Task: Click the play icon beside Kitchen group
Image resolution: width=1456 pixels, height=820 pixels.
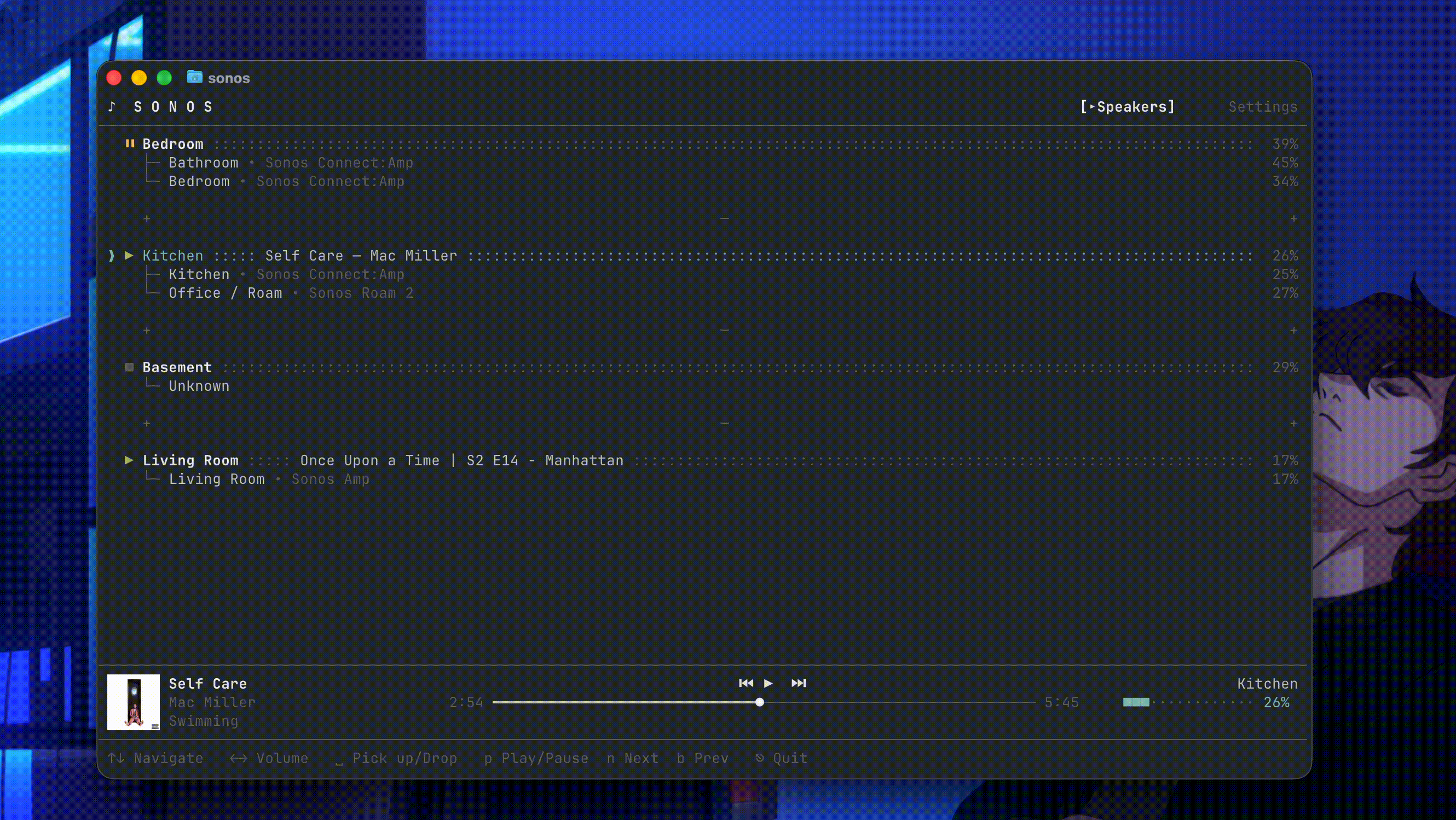Action: tap(129, 256)
